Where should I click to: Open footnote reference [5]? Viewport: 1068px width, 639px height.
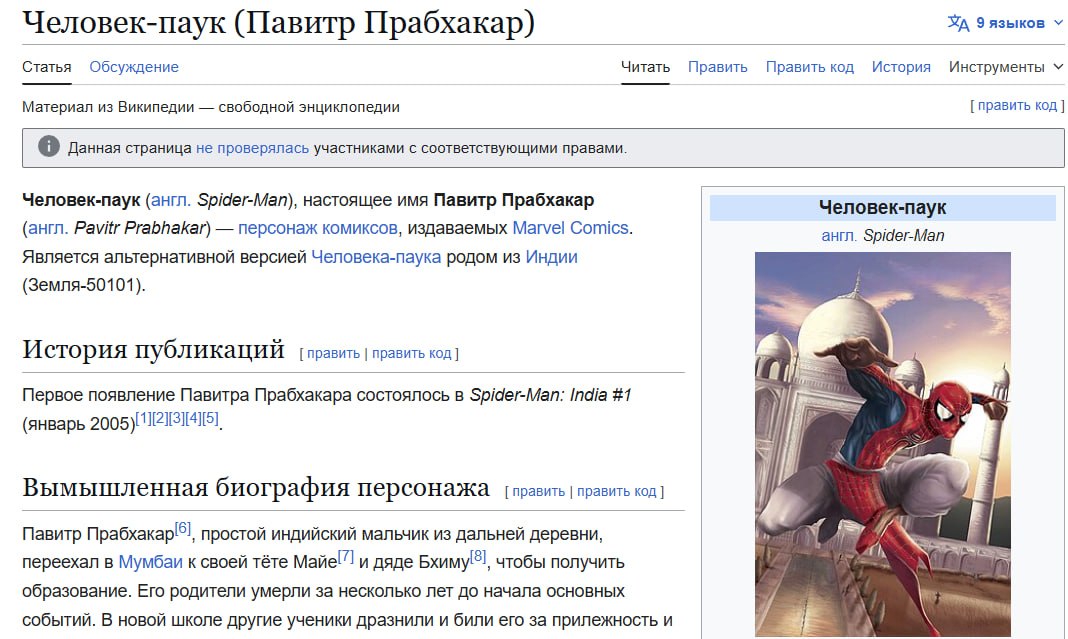(210, 418)
